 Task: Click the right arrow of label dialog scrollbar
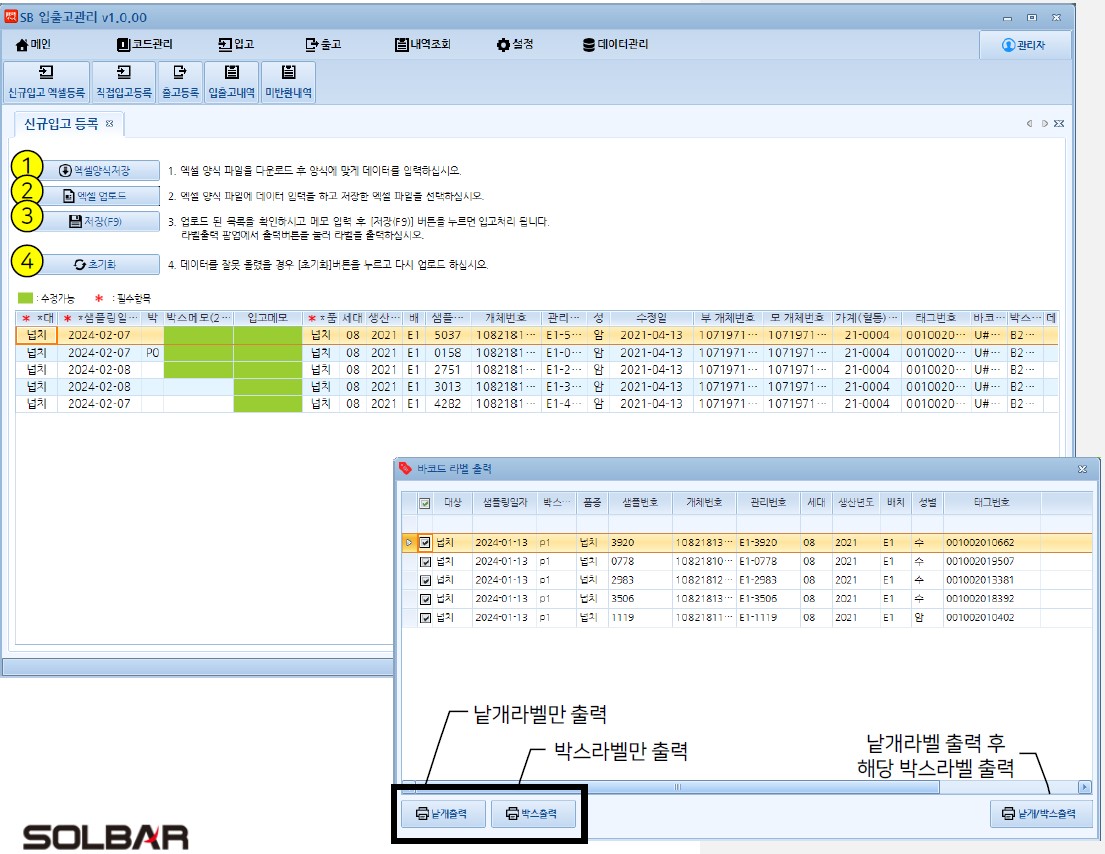coord(1083,787)
